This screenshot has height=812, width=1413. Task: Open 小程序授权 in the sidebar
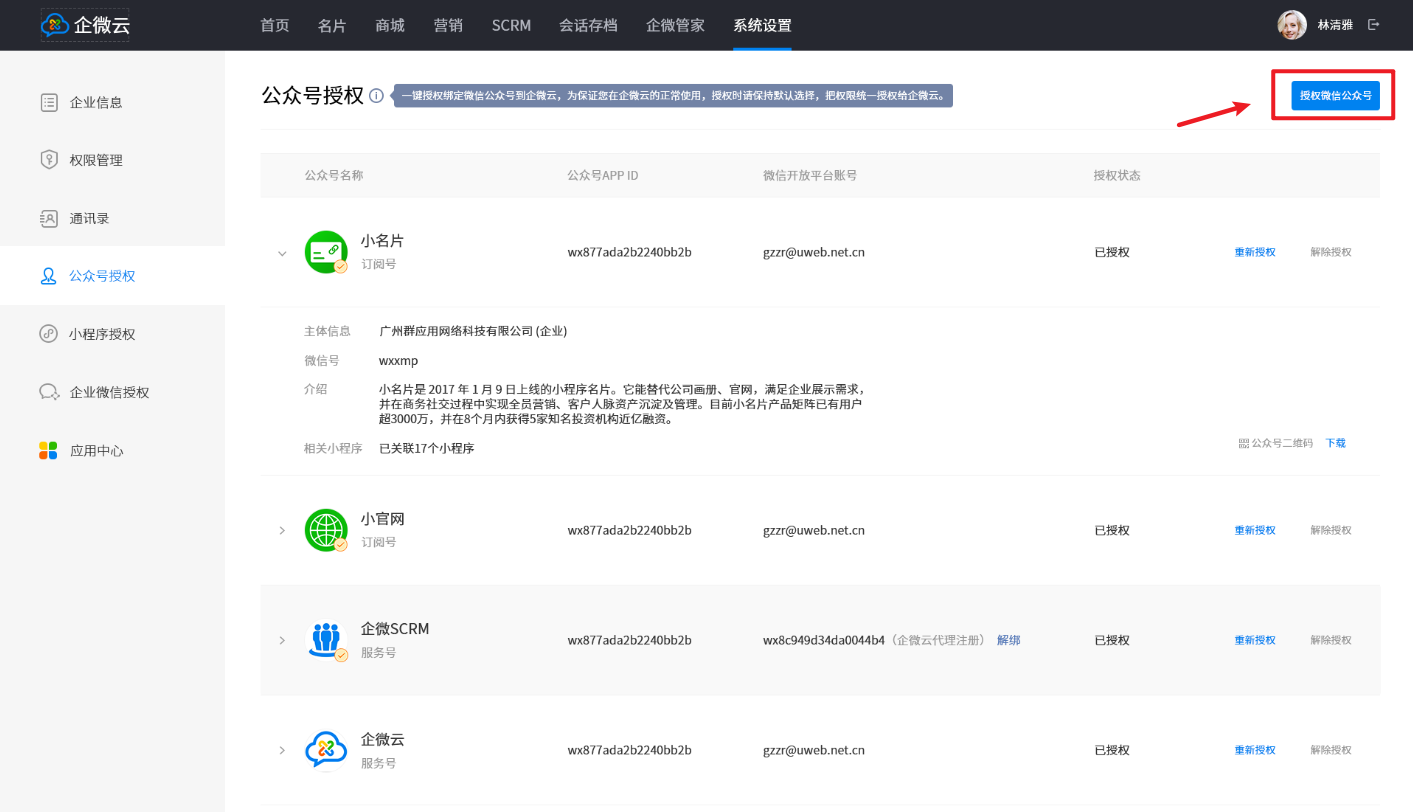102,334
